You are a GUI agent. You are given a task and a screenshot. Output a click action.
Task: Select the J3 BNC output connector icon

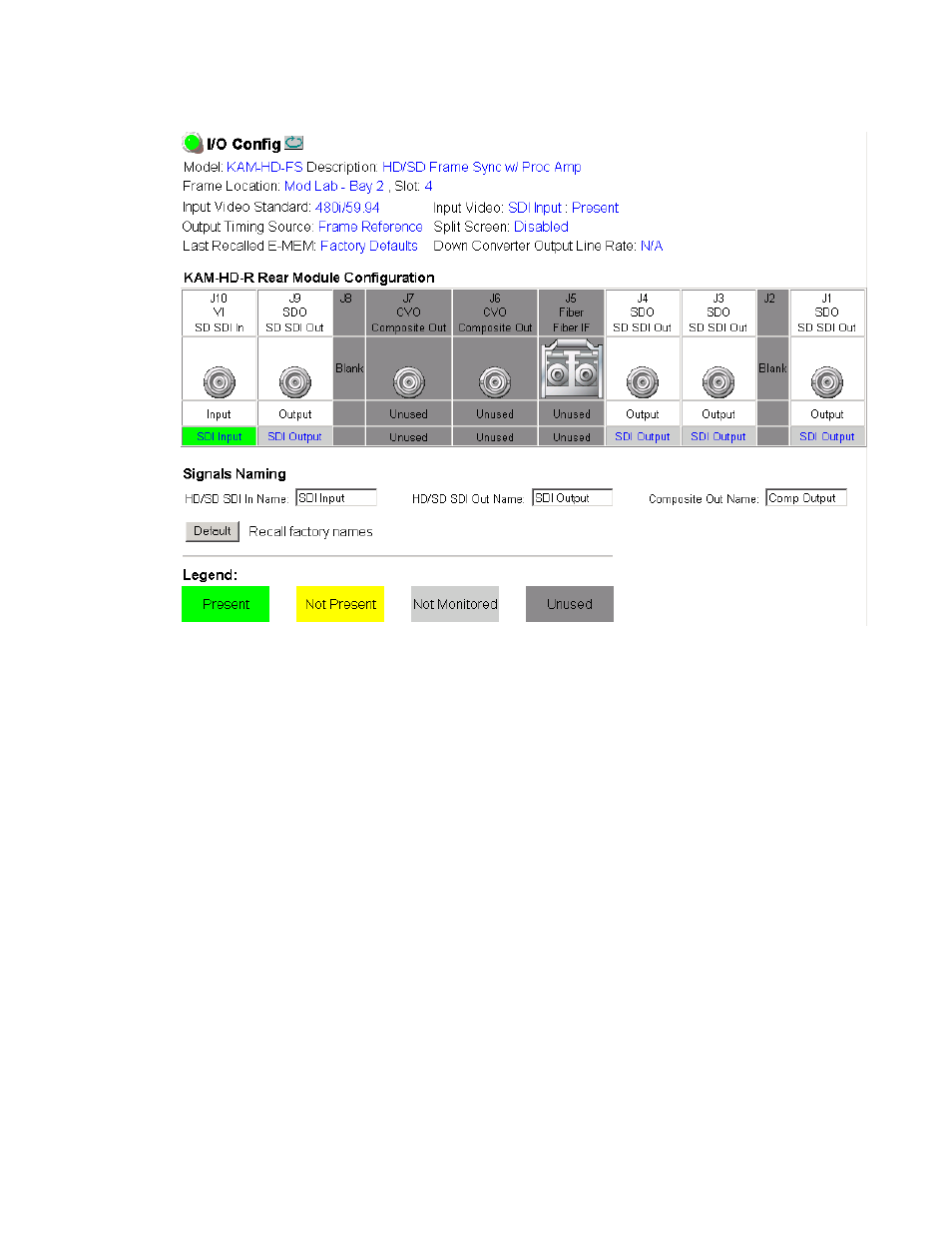[x=718, y=381]
